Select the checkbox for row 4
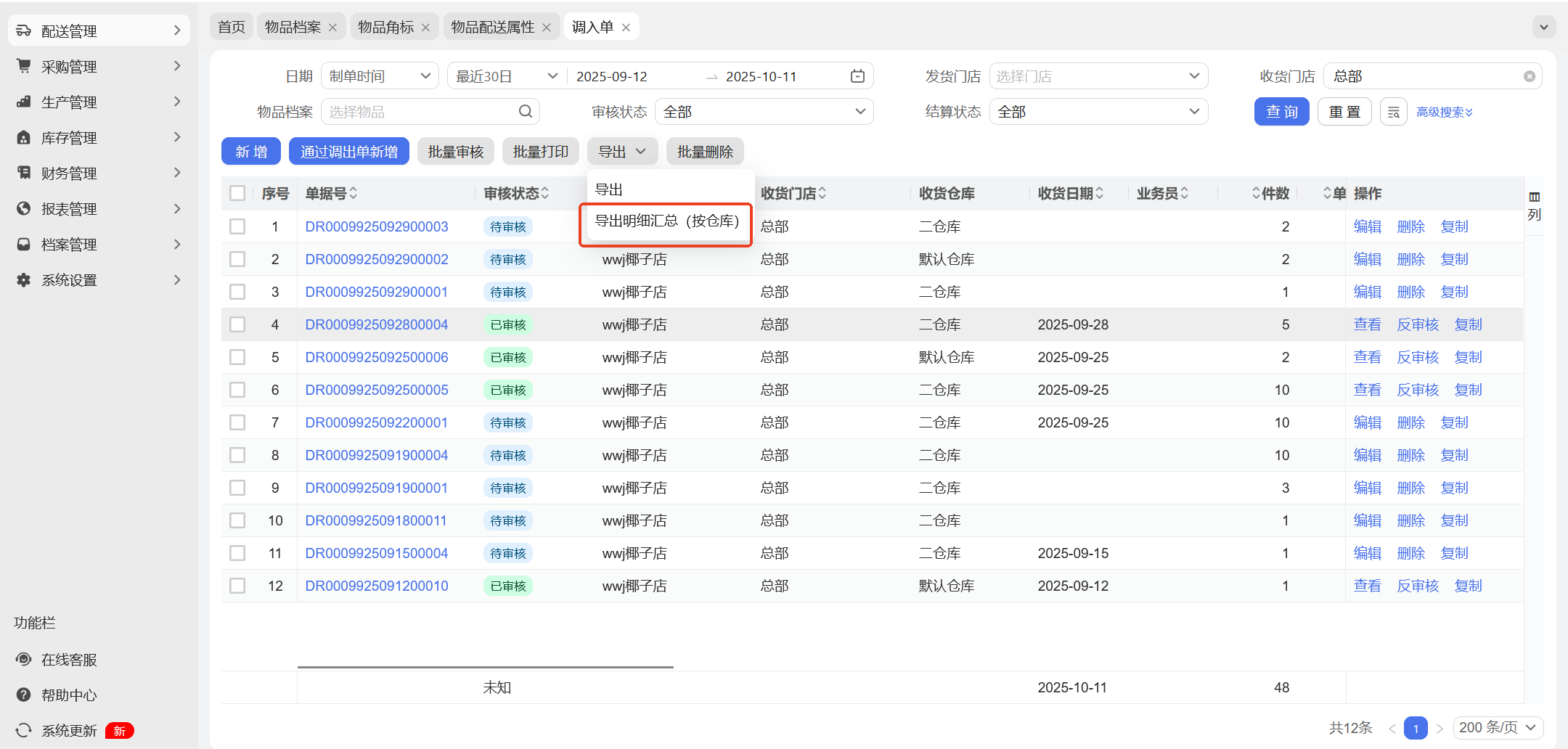 [237, 324]
